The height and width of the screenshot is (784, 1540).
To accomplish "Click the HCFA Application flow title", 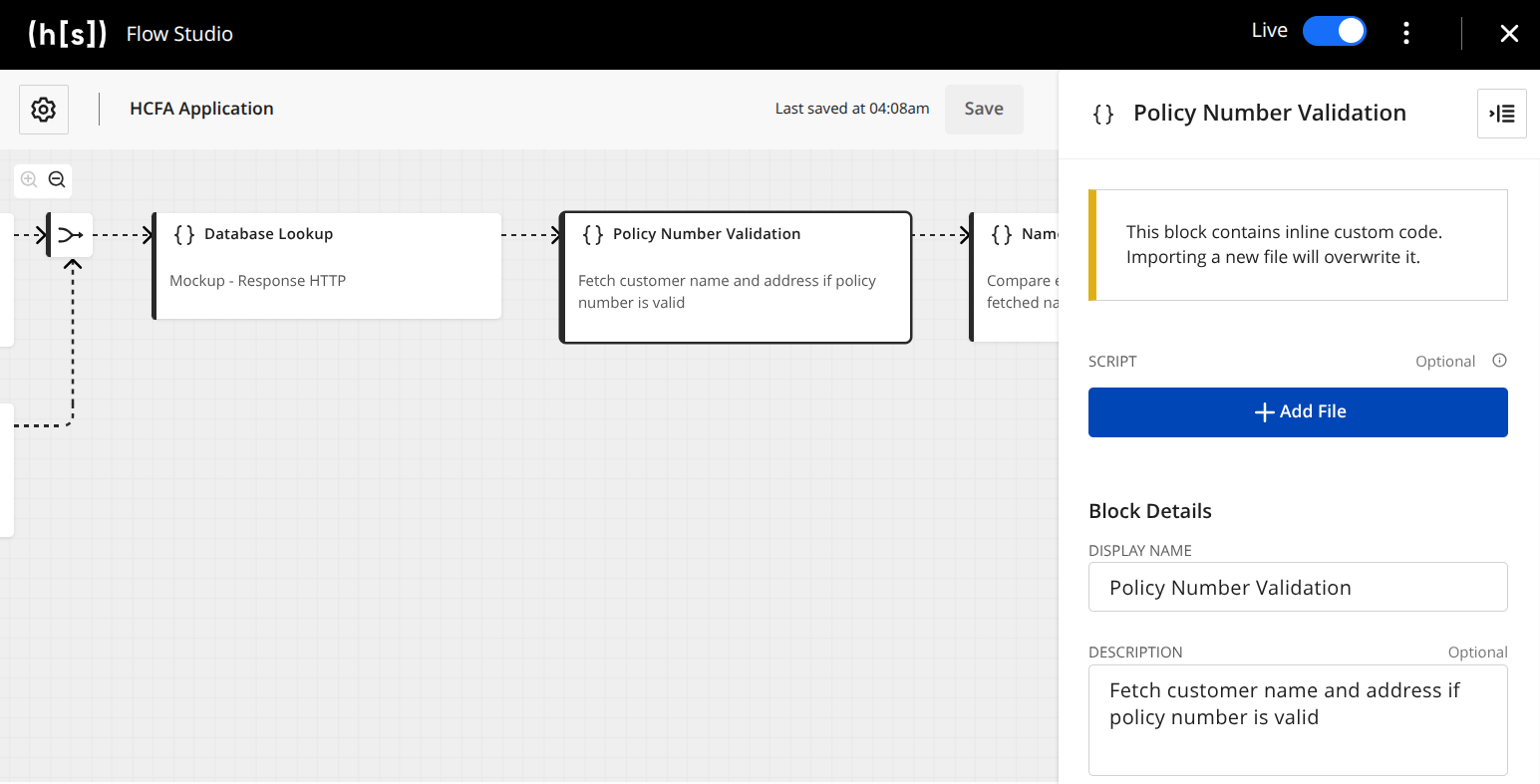I will (x=201, y=110).
